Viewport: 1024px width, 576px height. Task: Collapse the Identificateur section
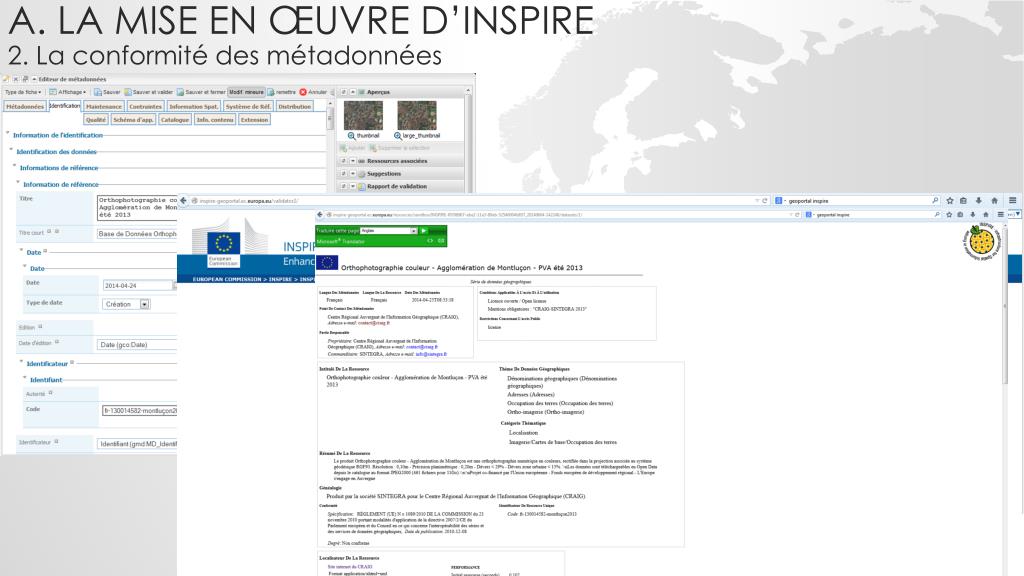[22, 362]
